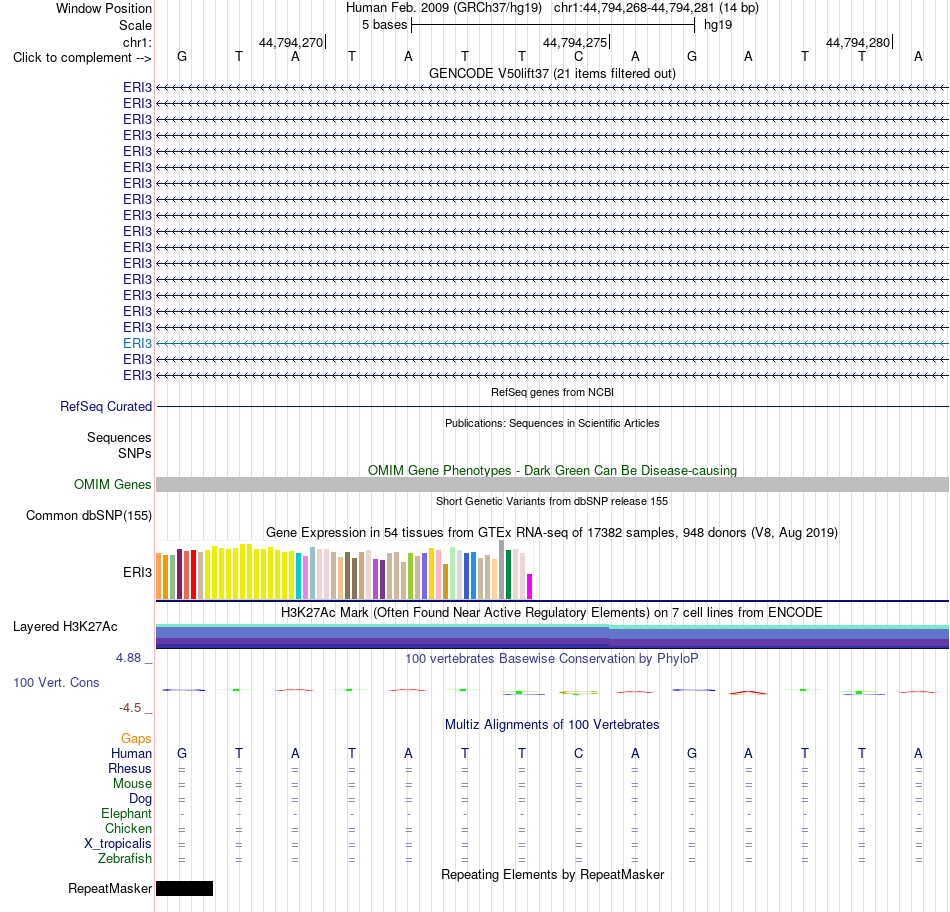Click position label 44,794,270 on ruler

291,42
